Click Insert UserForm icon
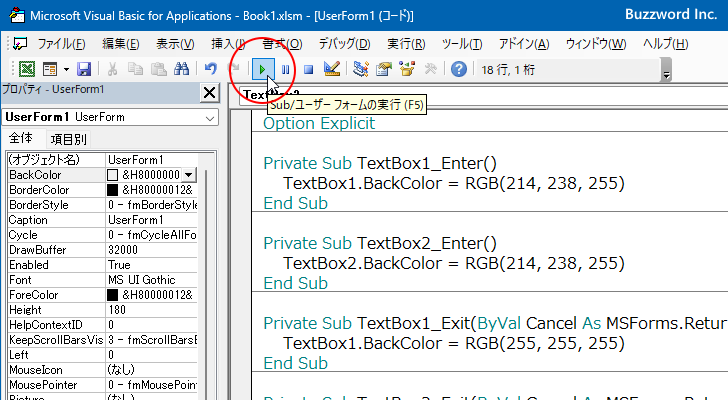Viewport: 728px width, 400px height. 50,70
